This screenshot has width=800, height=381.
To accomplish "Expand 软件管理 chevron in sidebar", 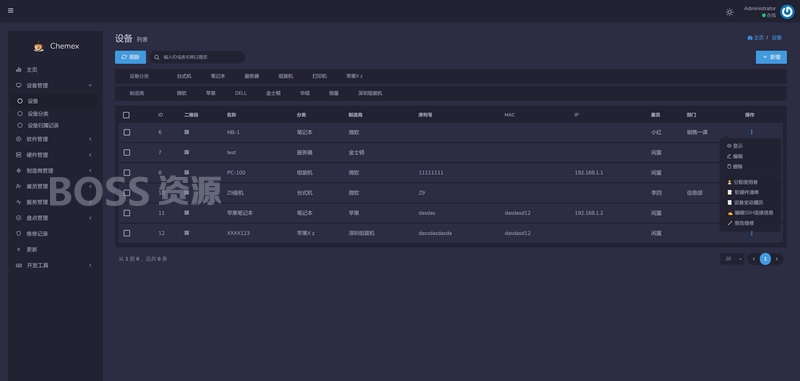I will tap(90, 139).
